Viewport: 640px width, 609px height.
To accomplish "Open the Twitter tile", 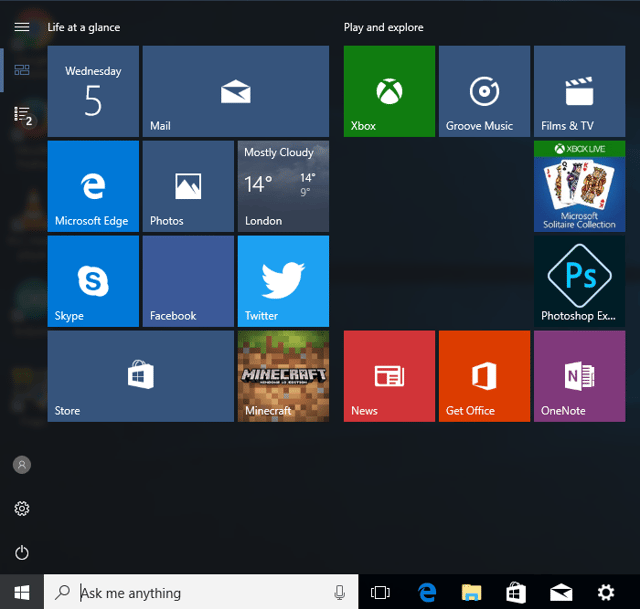I will coord(283,281).
